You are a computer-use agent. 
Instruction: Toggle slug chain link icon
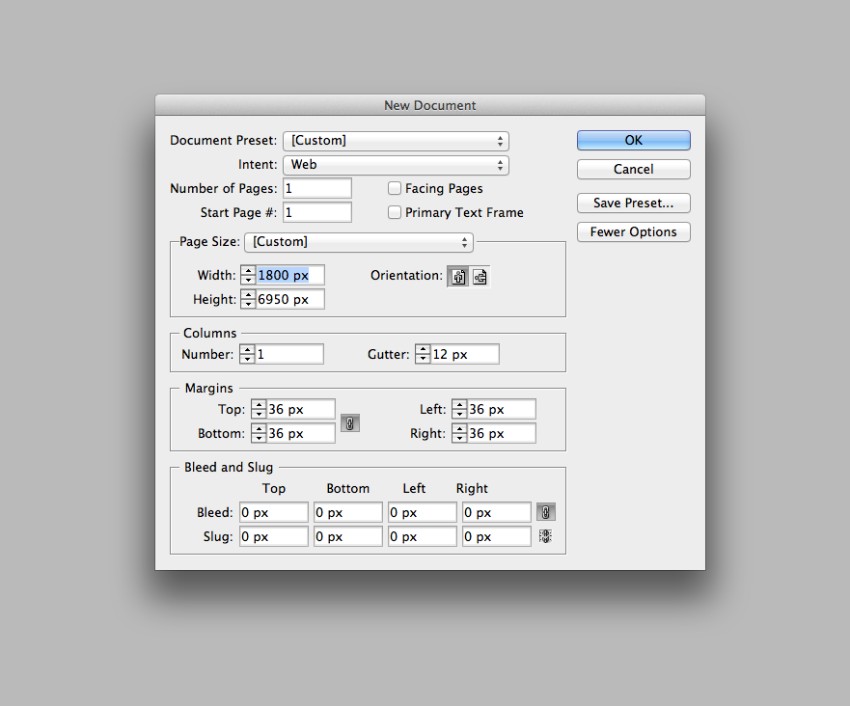click(x=545, y=536)
